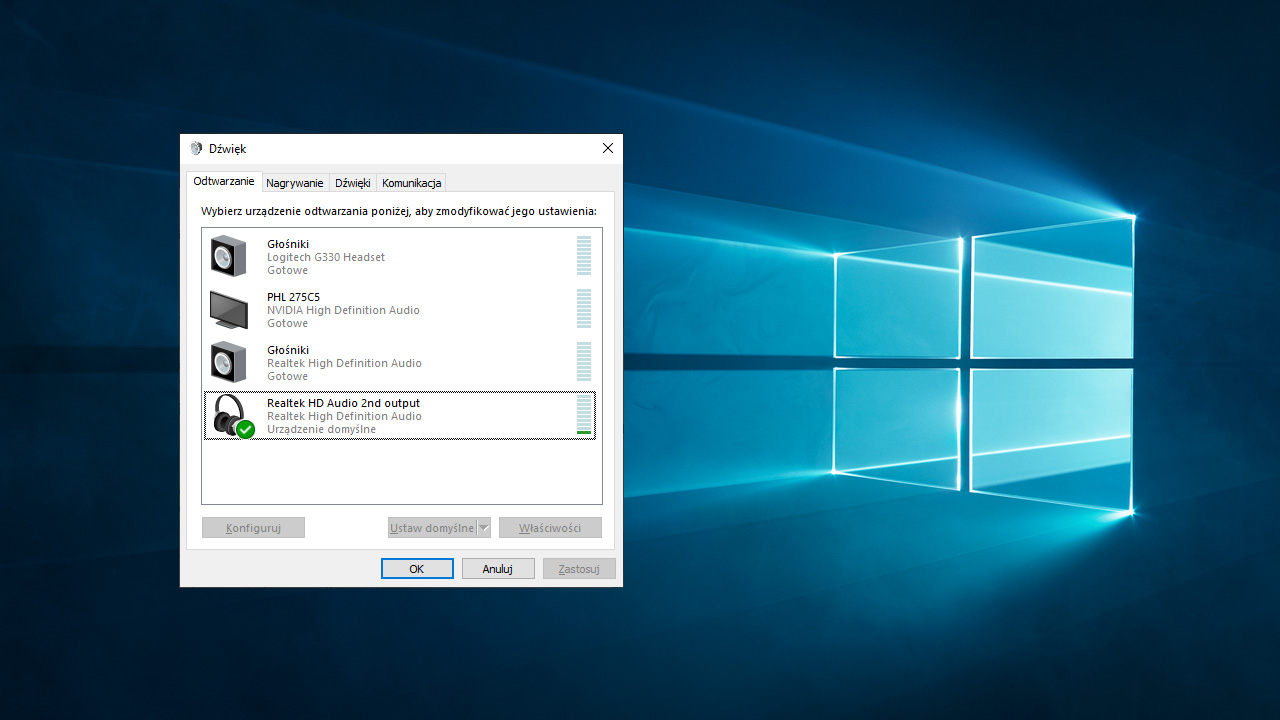The height and width of the screenshot is (720, 1280).
Task: Click the PHL 275C5 device name
Action: 294,297
